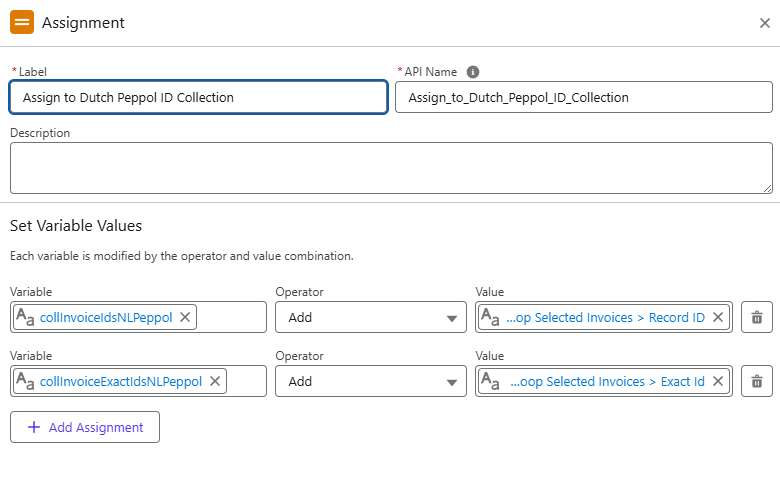780x477 pixels.
Task: Close the Assignment panel
Action: click(765, 23)
